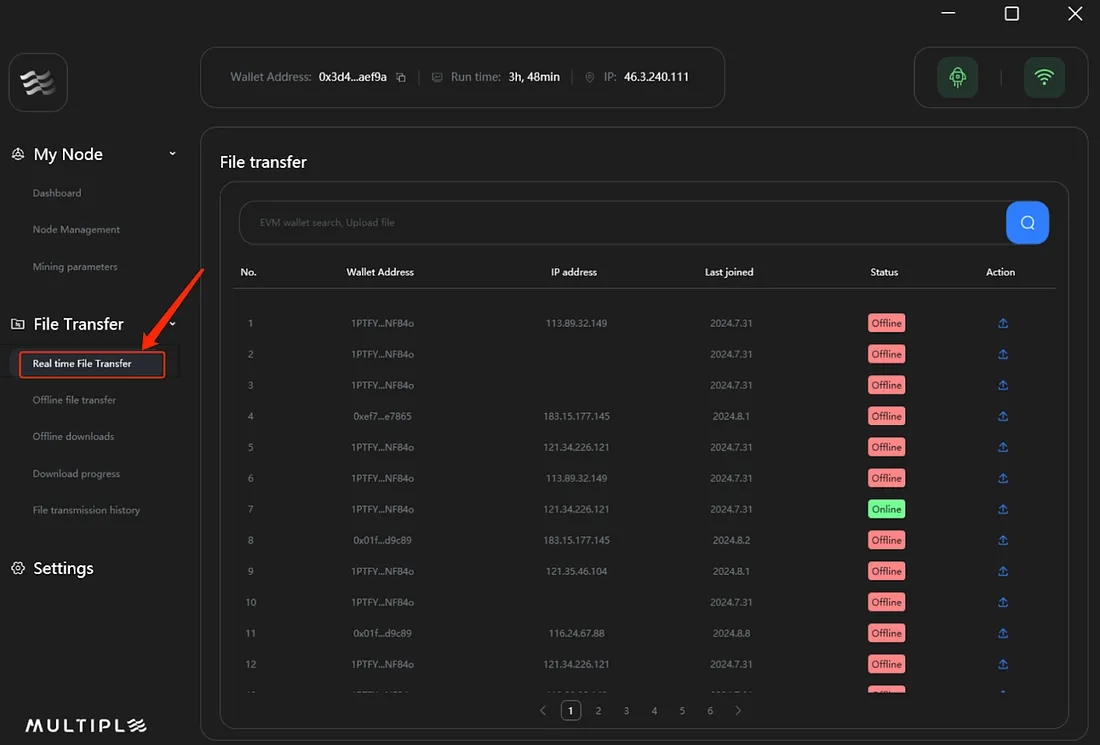Click upload icon for wallet 0xef7...e7865
The image size is (1100, 745).
1002,417
